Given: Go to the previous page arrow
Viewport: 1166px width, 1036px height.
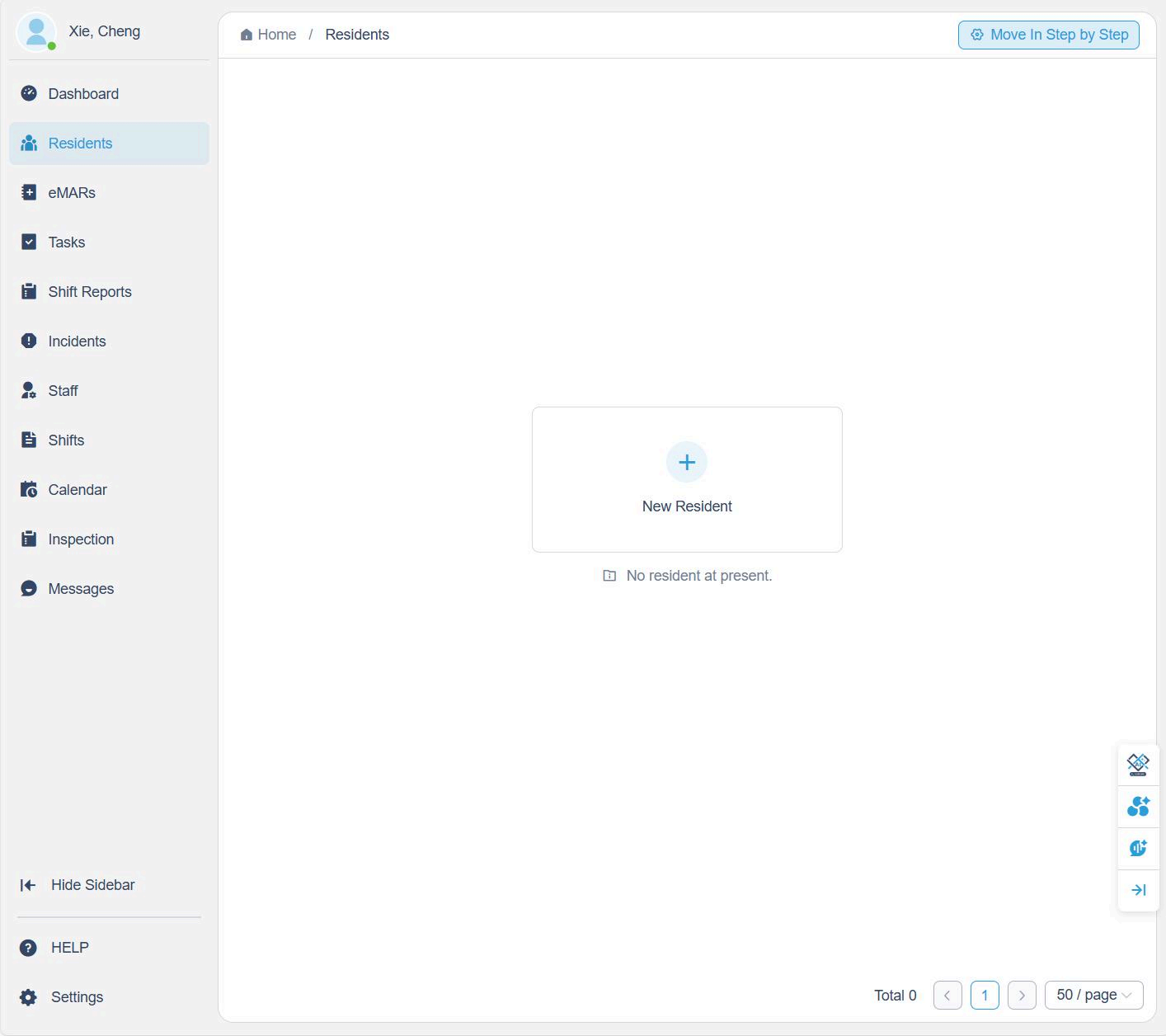Looking at the screenshot, I should [x=947, y=996].
